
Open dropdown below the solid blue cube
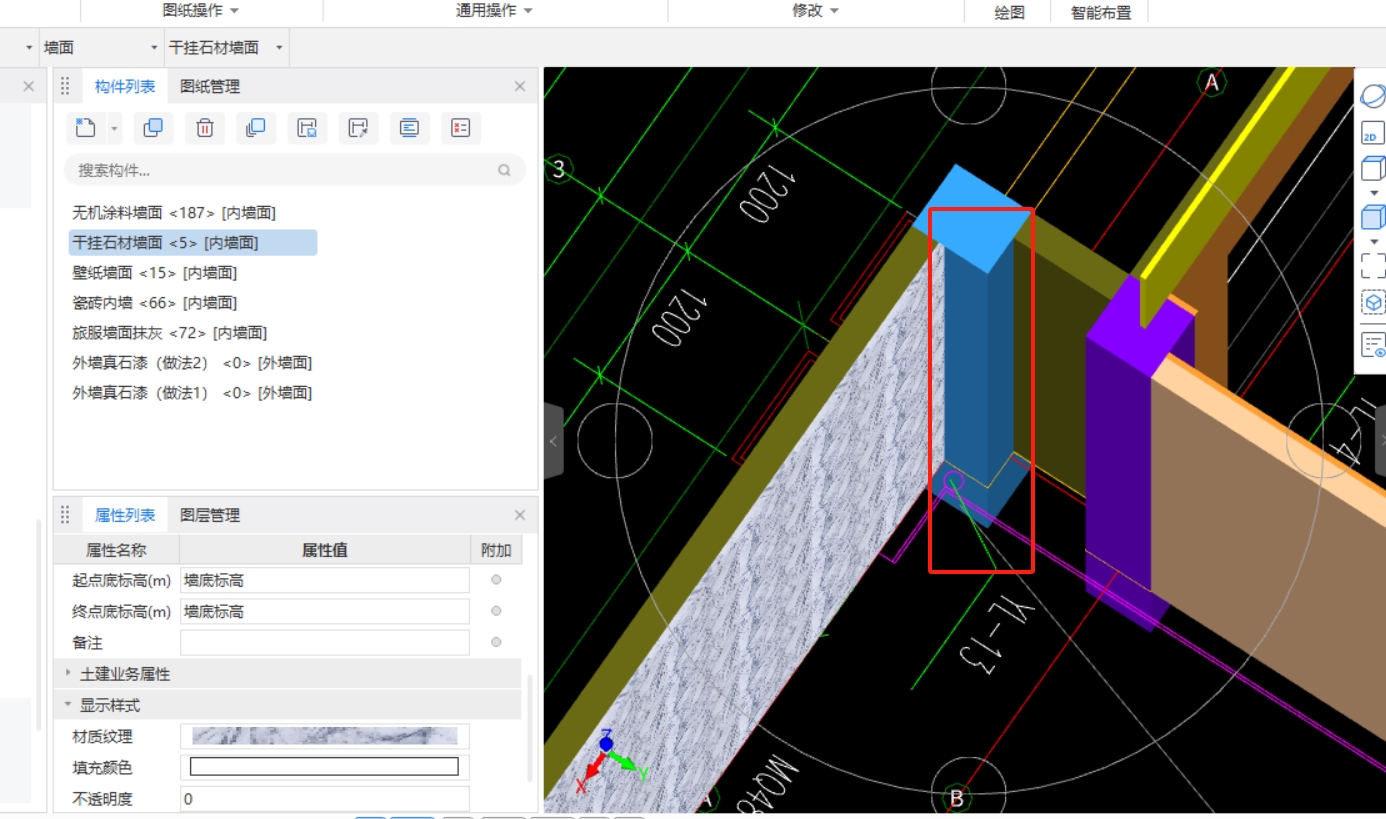pyautogui.click(x=1373, y=241)
